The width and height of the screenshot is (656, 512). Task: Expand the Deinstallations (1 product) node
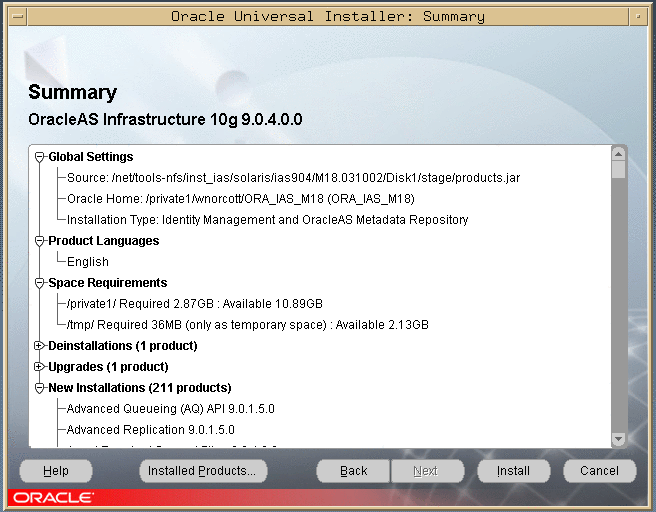[39, 346]
